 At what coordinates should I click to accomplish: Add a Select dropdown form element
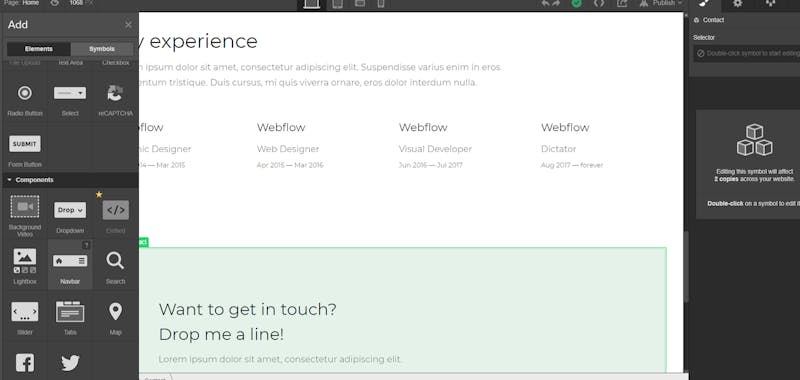click(x=70, y=97)
